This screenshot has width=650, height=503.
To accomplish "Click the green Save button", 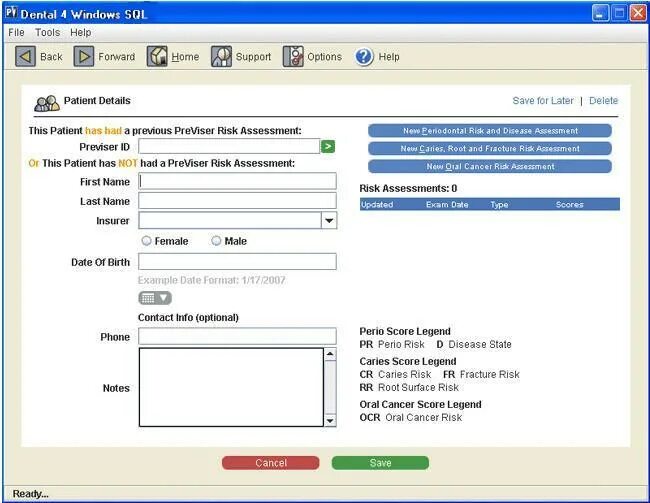I will (380, 463).
